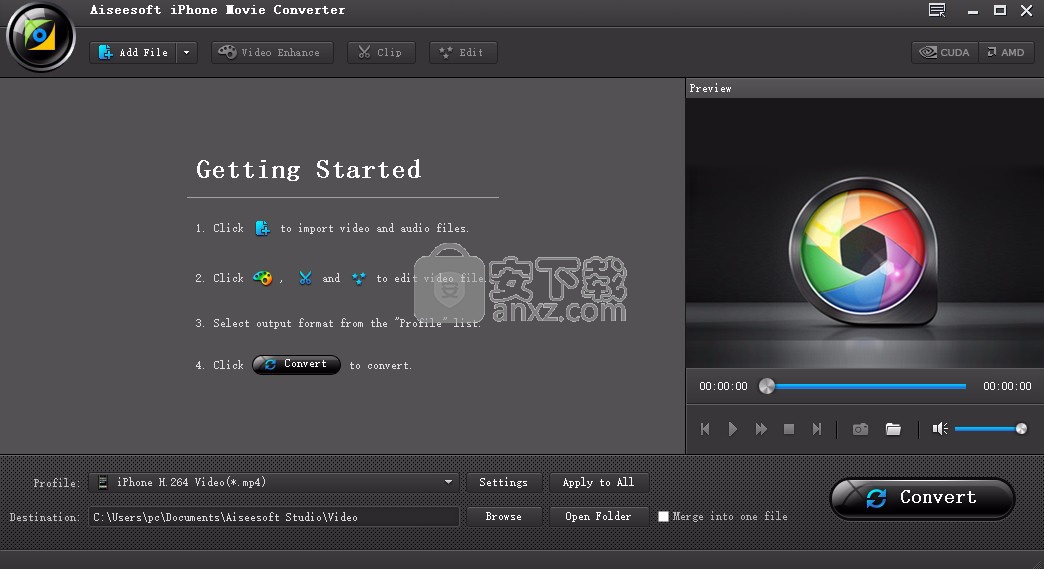This screenshot has width=1044, height=569.
Task: Open the Profile dropdown list
Action: click(274, 482)
